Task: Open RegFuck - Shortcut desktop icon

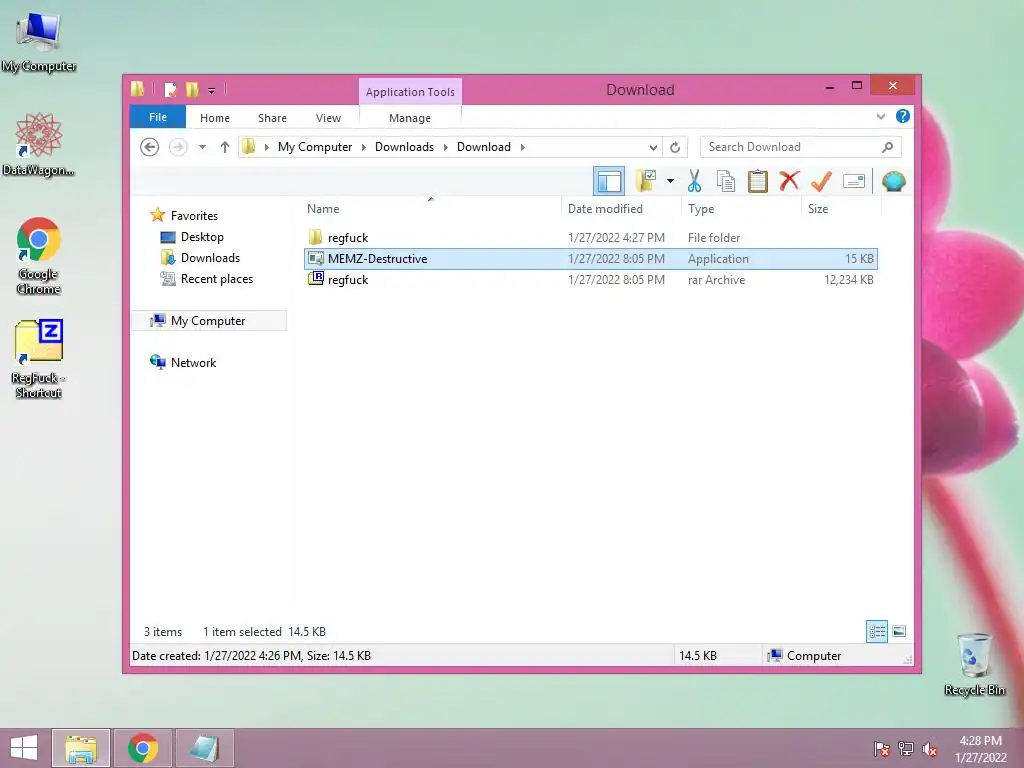Action: click(x=39, y=359)
